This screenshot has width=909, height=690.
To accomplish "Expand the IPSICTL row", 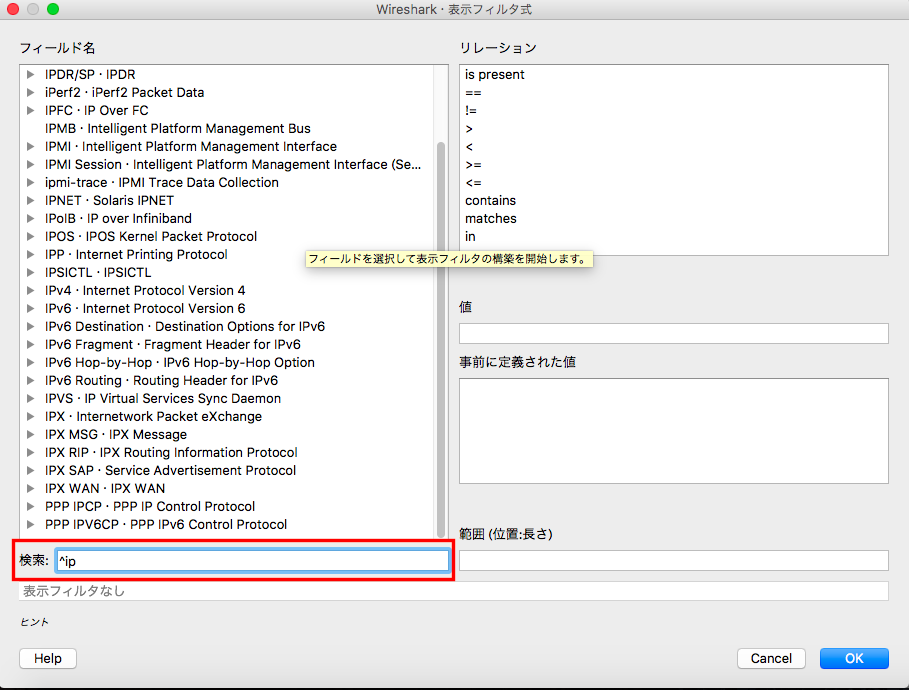I will pyautogui.click(x=31, y=272).
